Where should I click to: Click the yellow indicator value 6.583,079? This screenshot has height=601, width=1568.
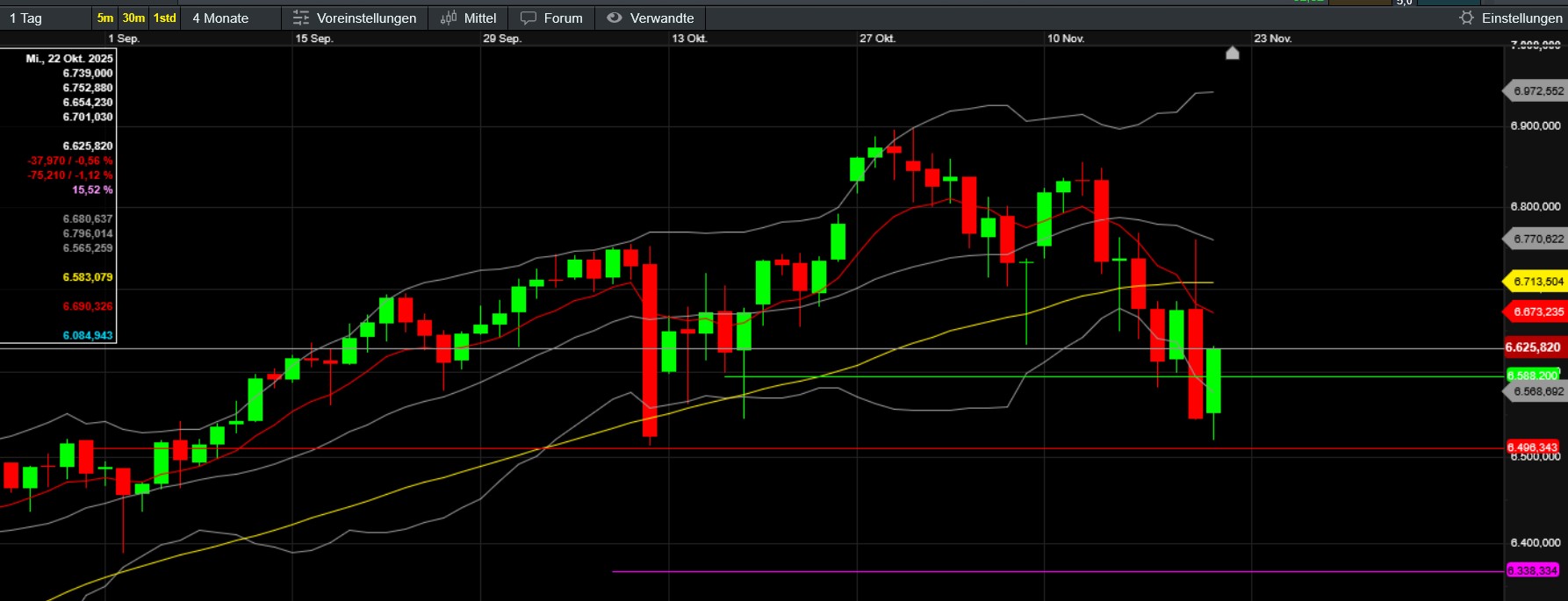88,277
